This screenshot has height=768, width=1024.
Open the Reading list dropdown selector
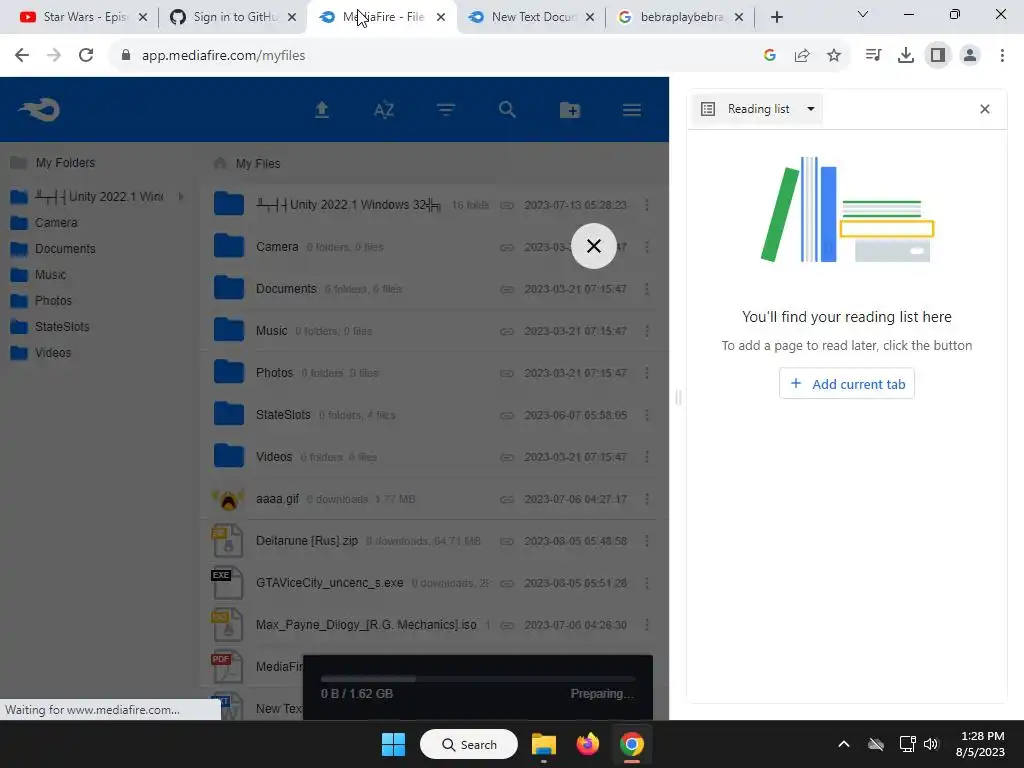[758, 109]
